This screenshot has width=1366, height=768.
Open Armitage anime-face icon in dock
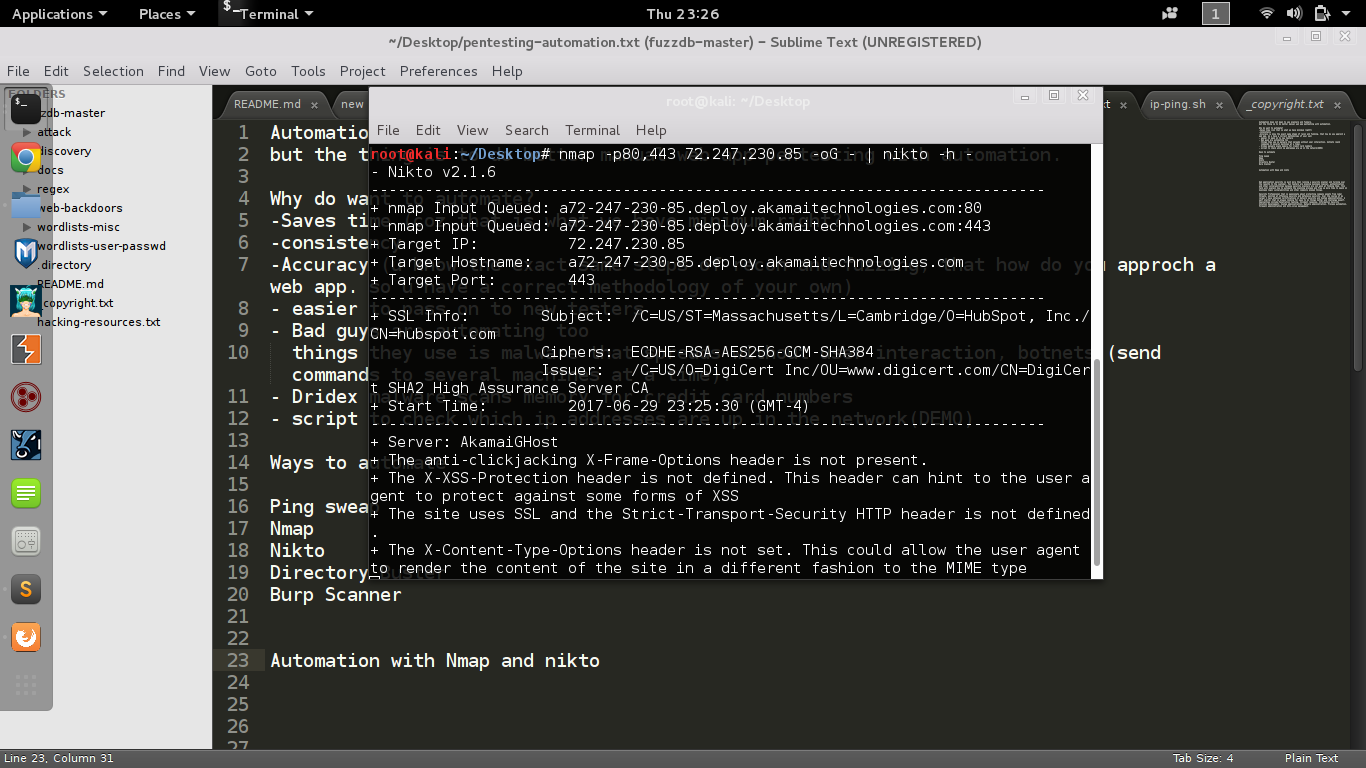(x=26, y=301)
